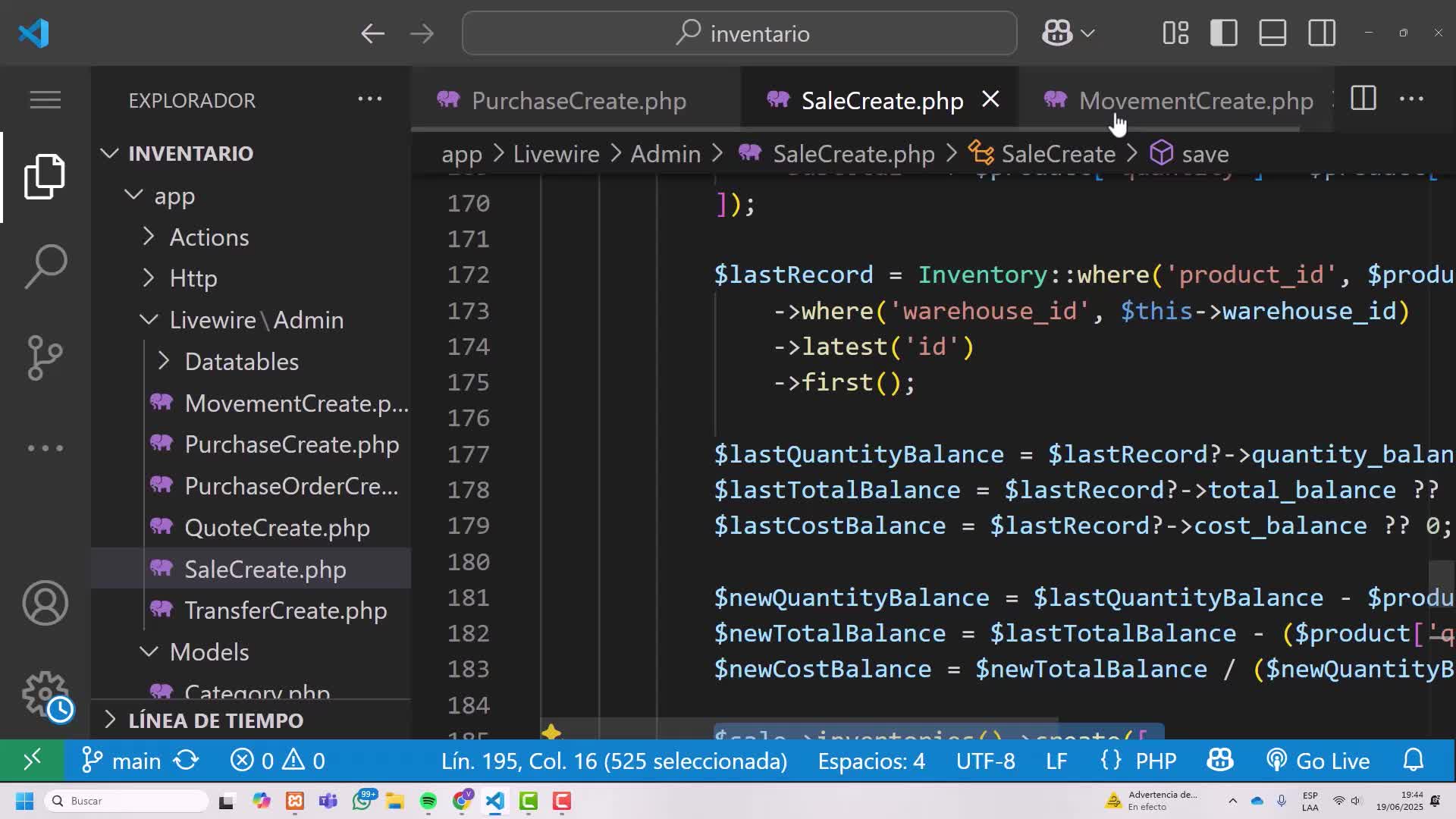
Task: Toggle the bottom panel visibility
Action: coord(1272,33)
